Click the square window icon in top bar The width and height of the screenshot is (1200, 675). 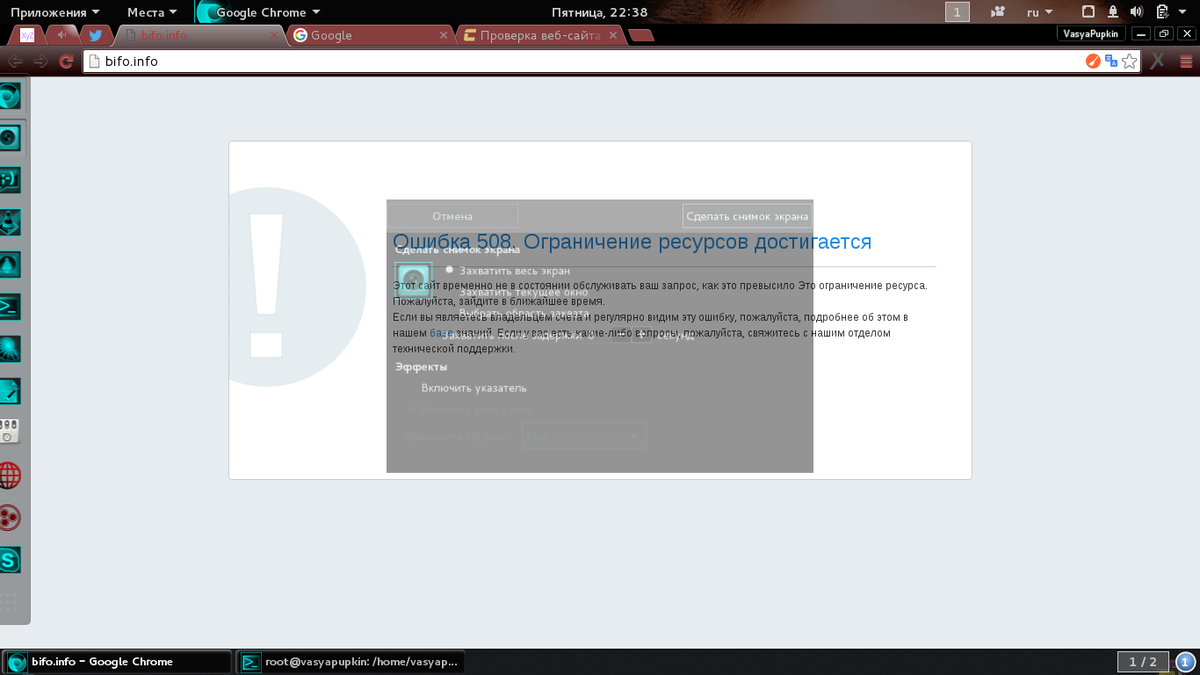point(1088,12)
